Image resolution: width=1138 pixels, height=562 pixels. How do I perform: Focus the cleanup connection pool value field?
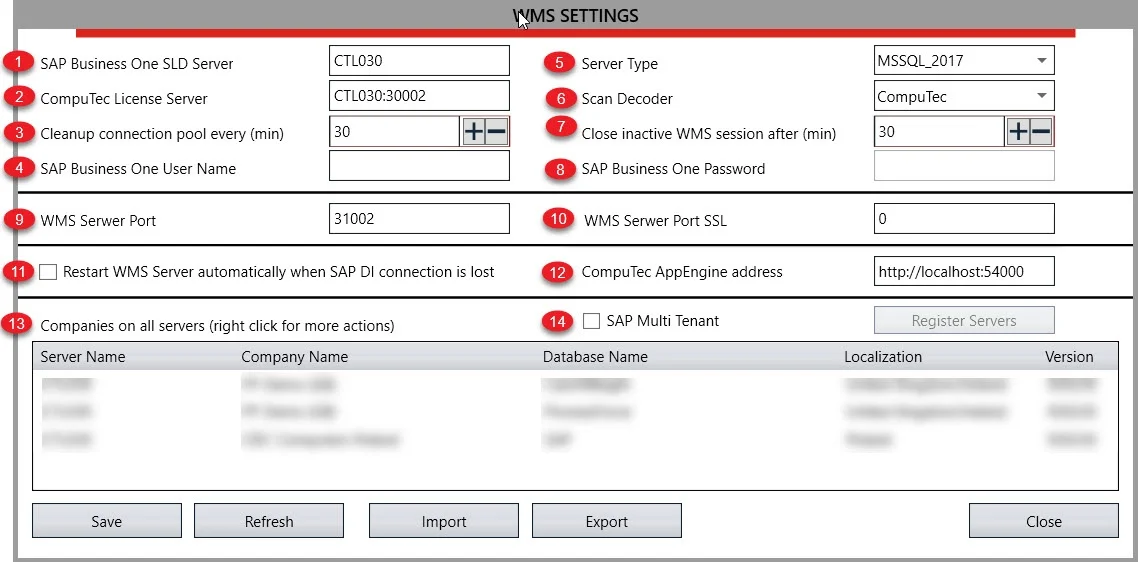394,131
